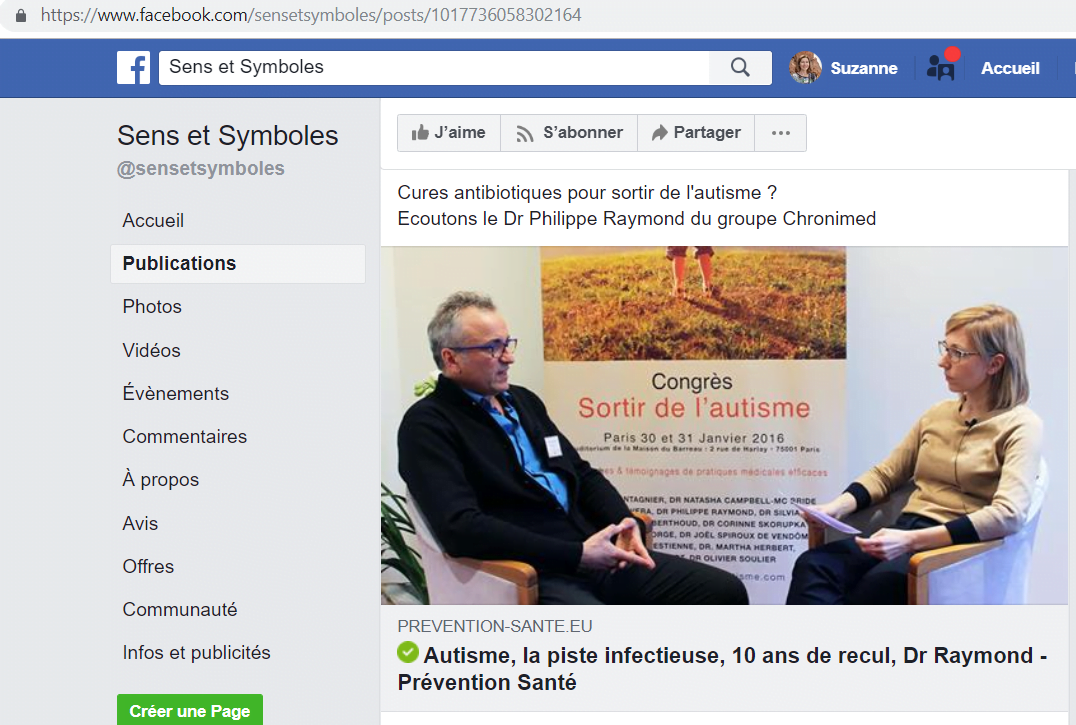The height and width of the screenshot is (725, 1076).
Task: Open Suzanne's profile name link
Action: click(863, 68)
